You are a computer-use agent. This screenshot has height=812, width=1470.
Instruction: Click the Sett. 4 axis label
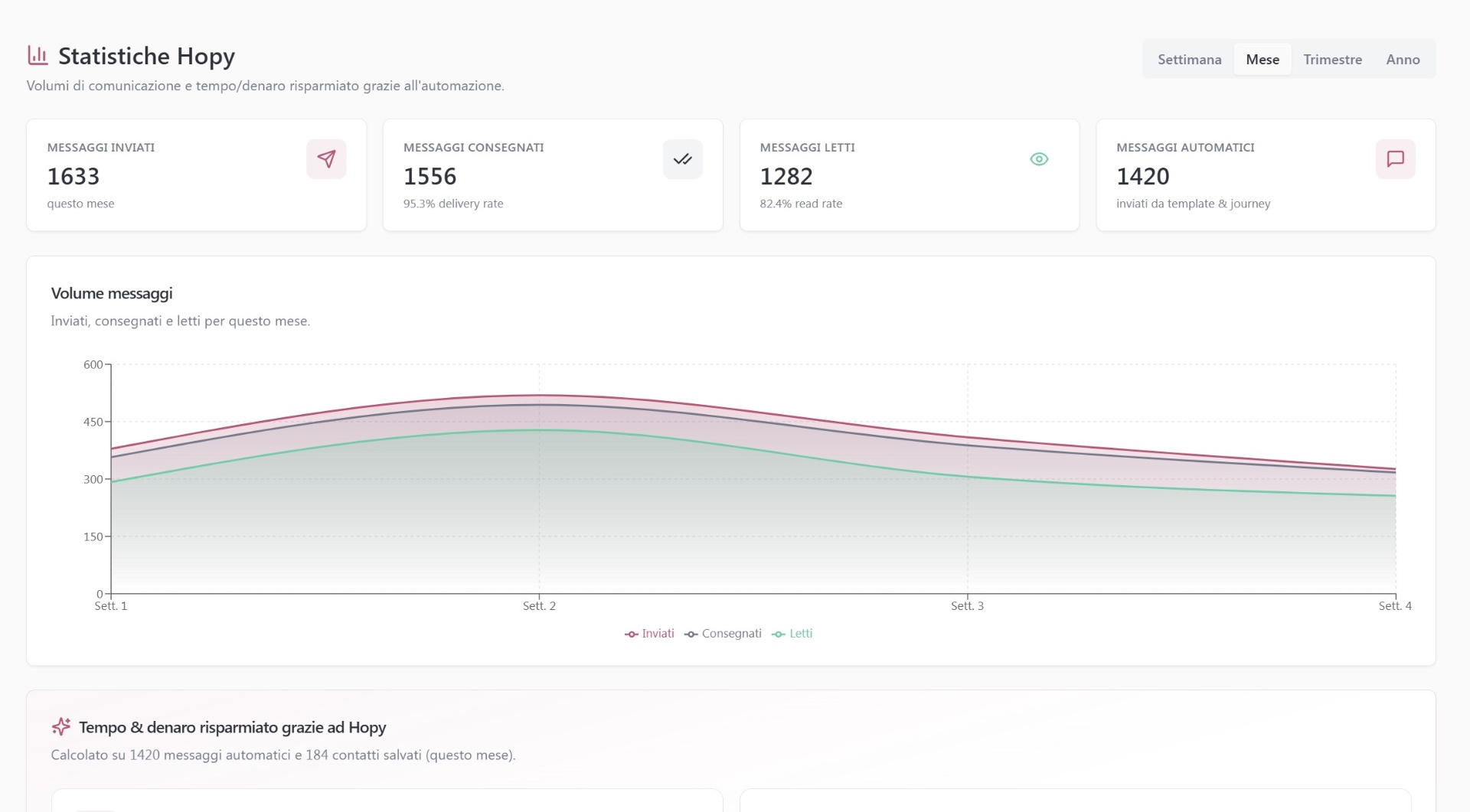pos(1395,606)
